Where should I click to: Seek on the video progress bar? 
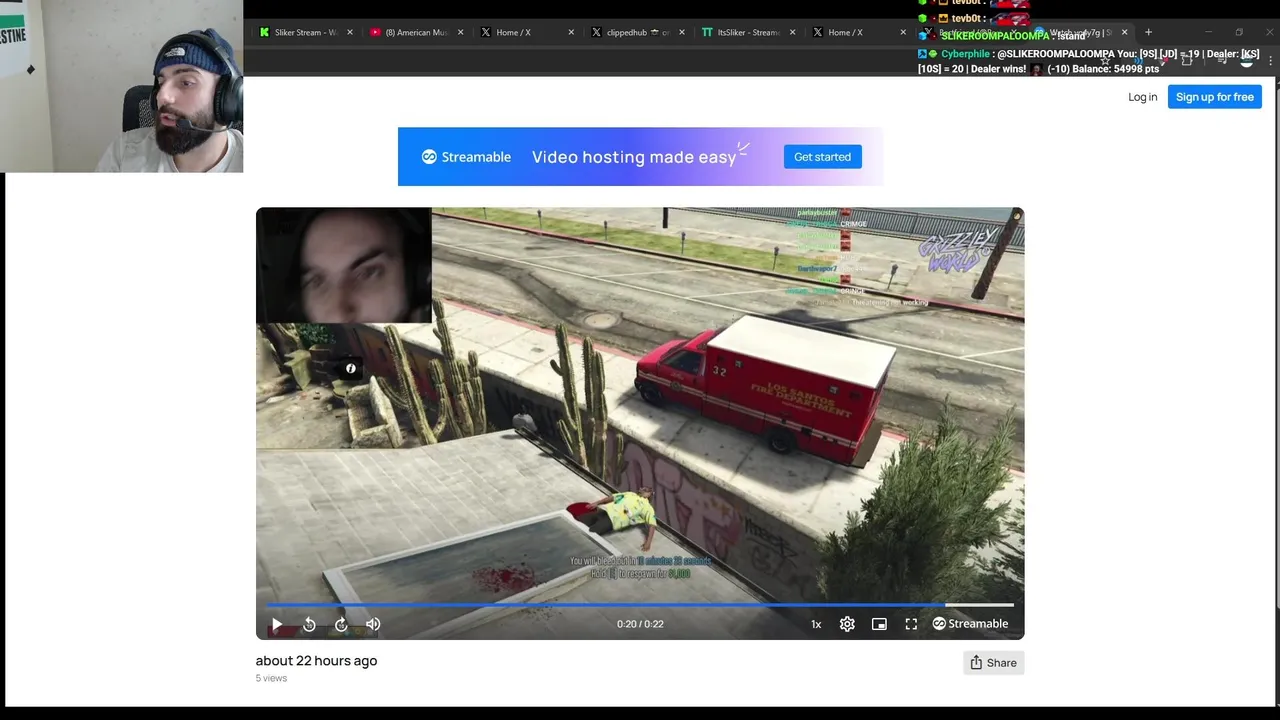click(640, 605)
